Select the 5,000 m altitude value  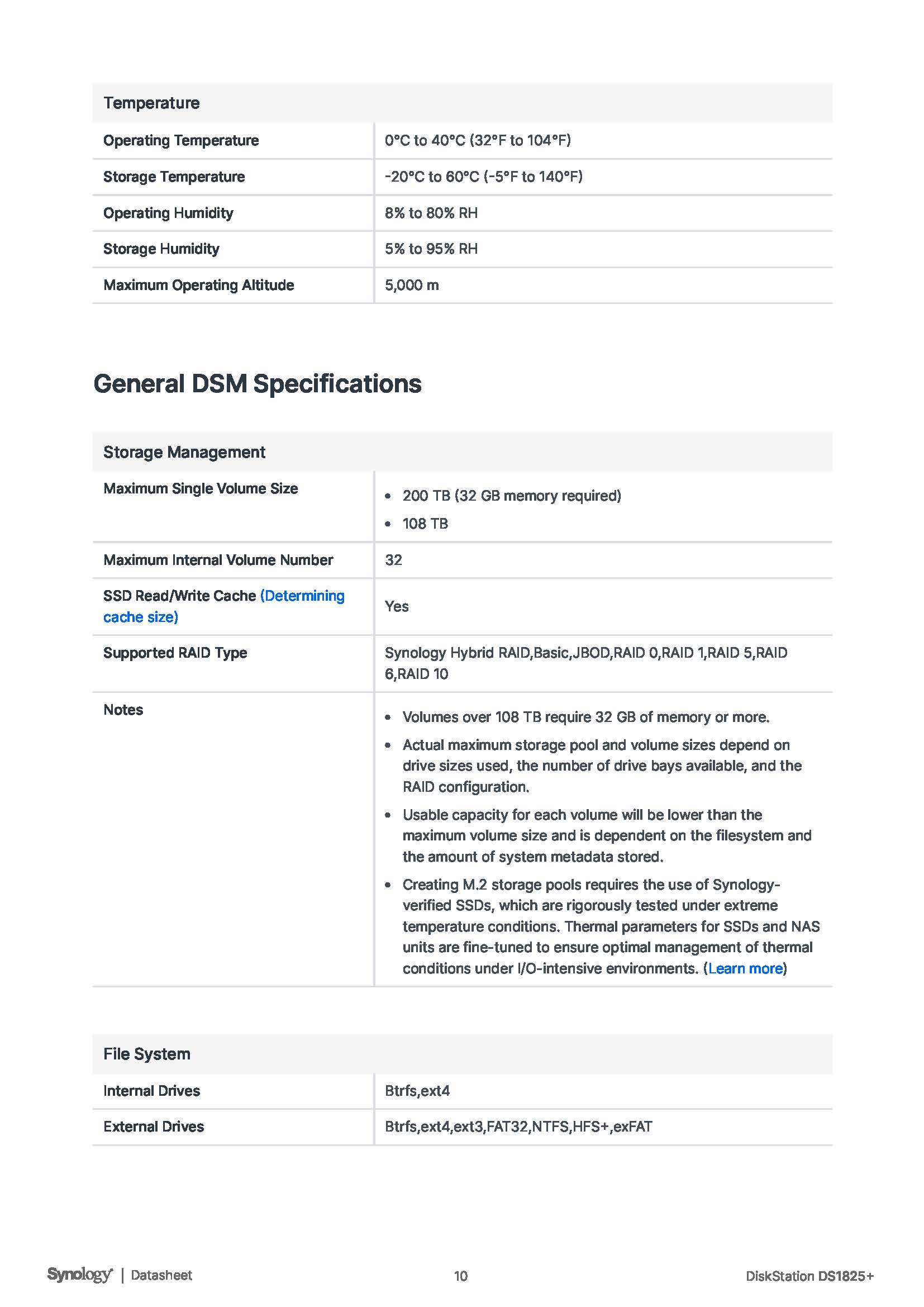pyautogui.click(x=411, y=285)
